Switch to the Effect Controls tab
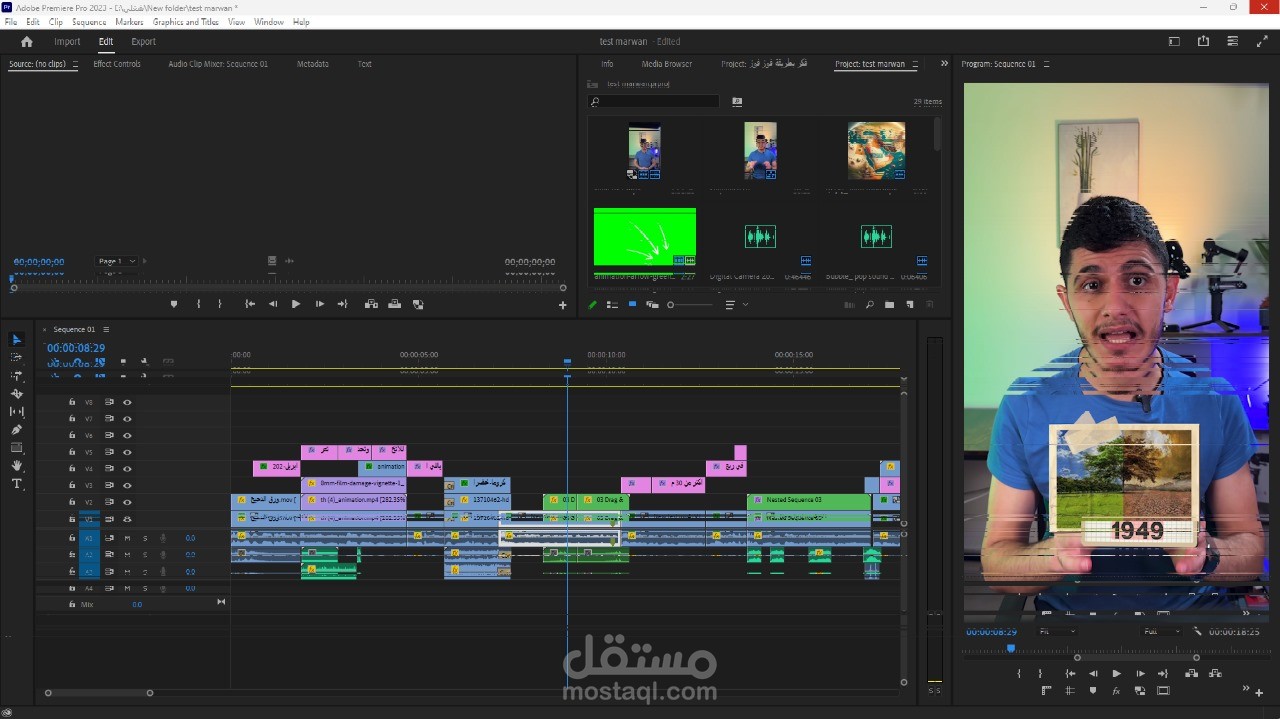 (117, 64)
